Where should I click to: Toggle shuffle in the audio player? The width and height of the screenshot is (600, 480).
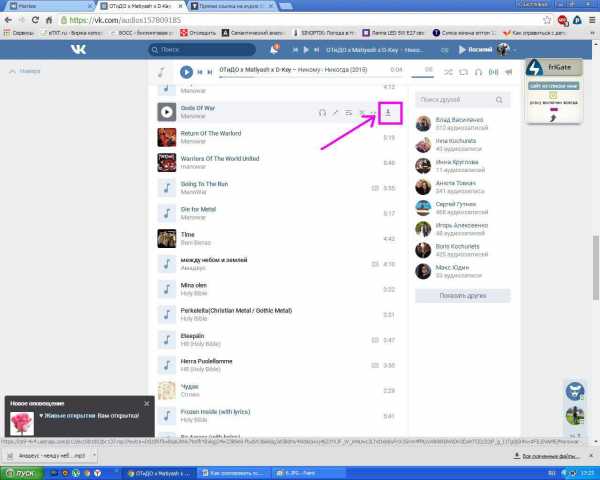[x=448, y=72]
